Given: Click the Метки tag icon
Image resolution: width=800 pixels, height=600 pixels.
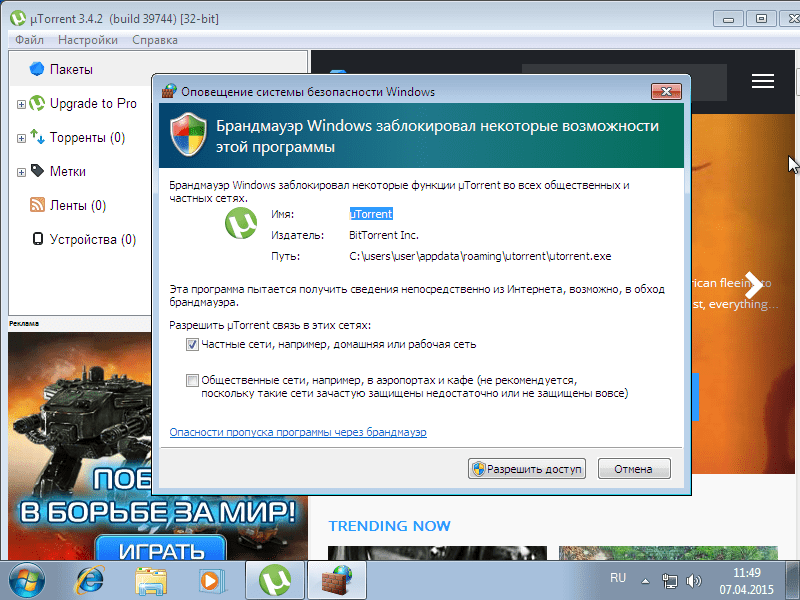Looking at the screenshot, I should [x=37, y=171].
